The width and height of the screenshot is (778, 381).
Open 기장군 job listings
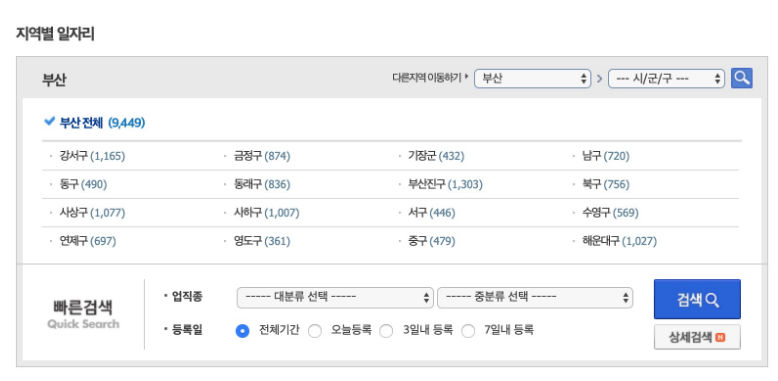(x=436, y=156)
